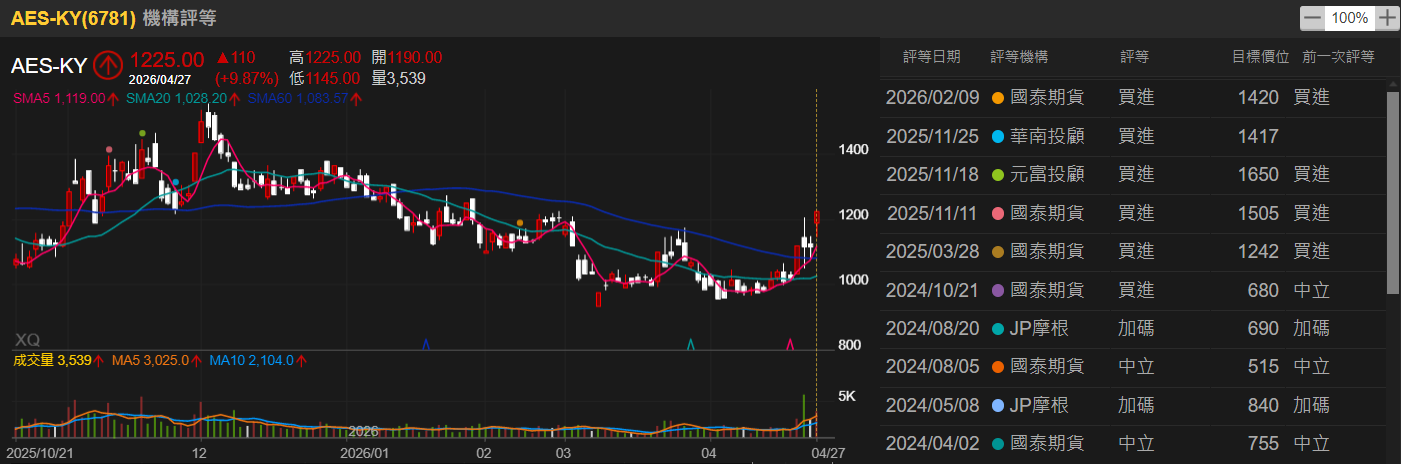Click the ratings list vertical scrollbar
Screen dimensions: 1401x464
pyautogui.click(x=1392, y=192)
